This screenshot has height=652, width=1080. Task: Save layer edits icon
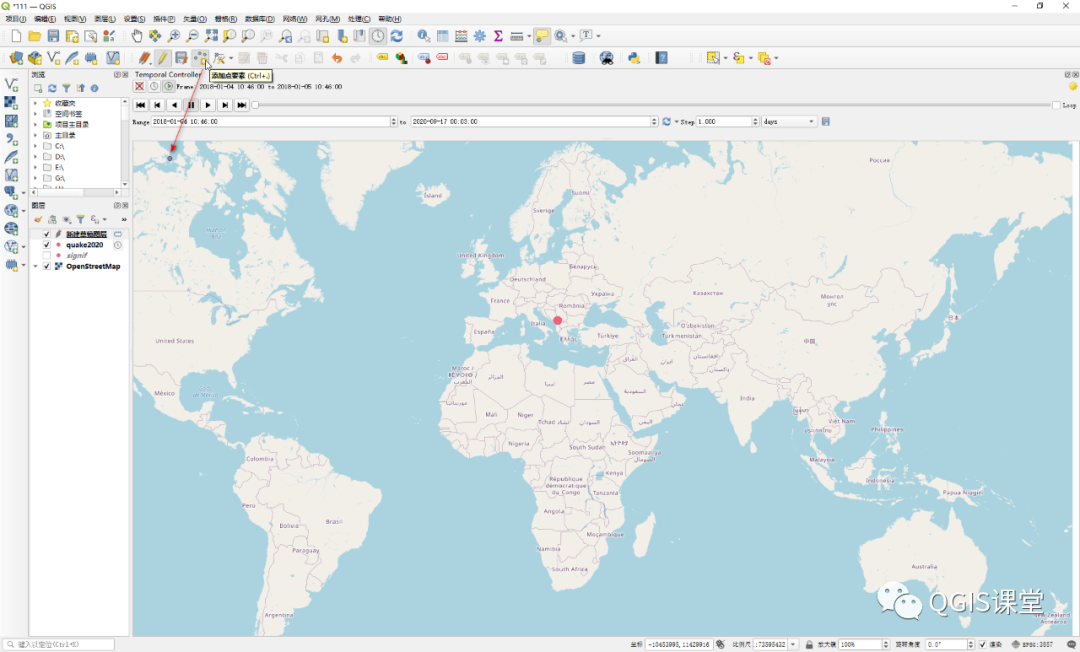click(x=181, y=58)
